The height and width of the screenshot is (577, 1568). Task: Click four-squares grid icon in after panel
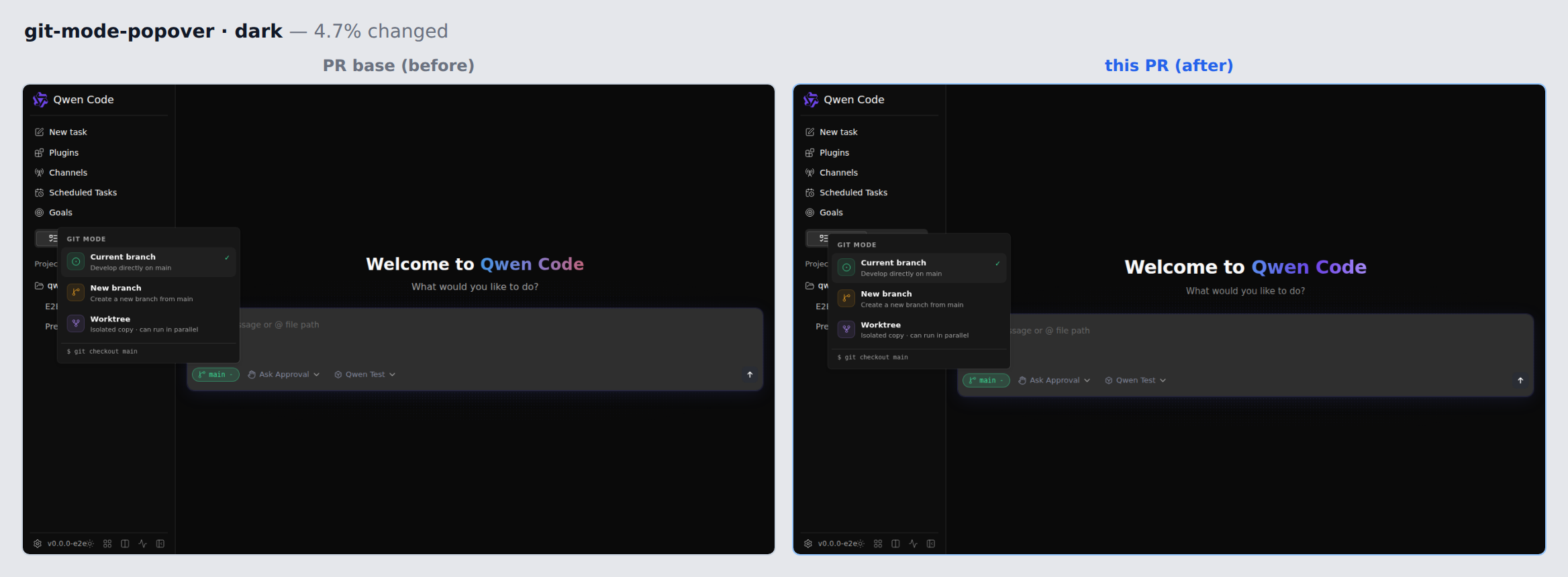(x=878, y=543)
